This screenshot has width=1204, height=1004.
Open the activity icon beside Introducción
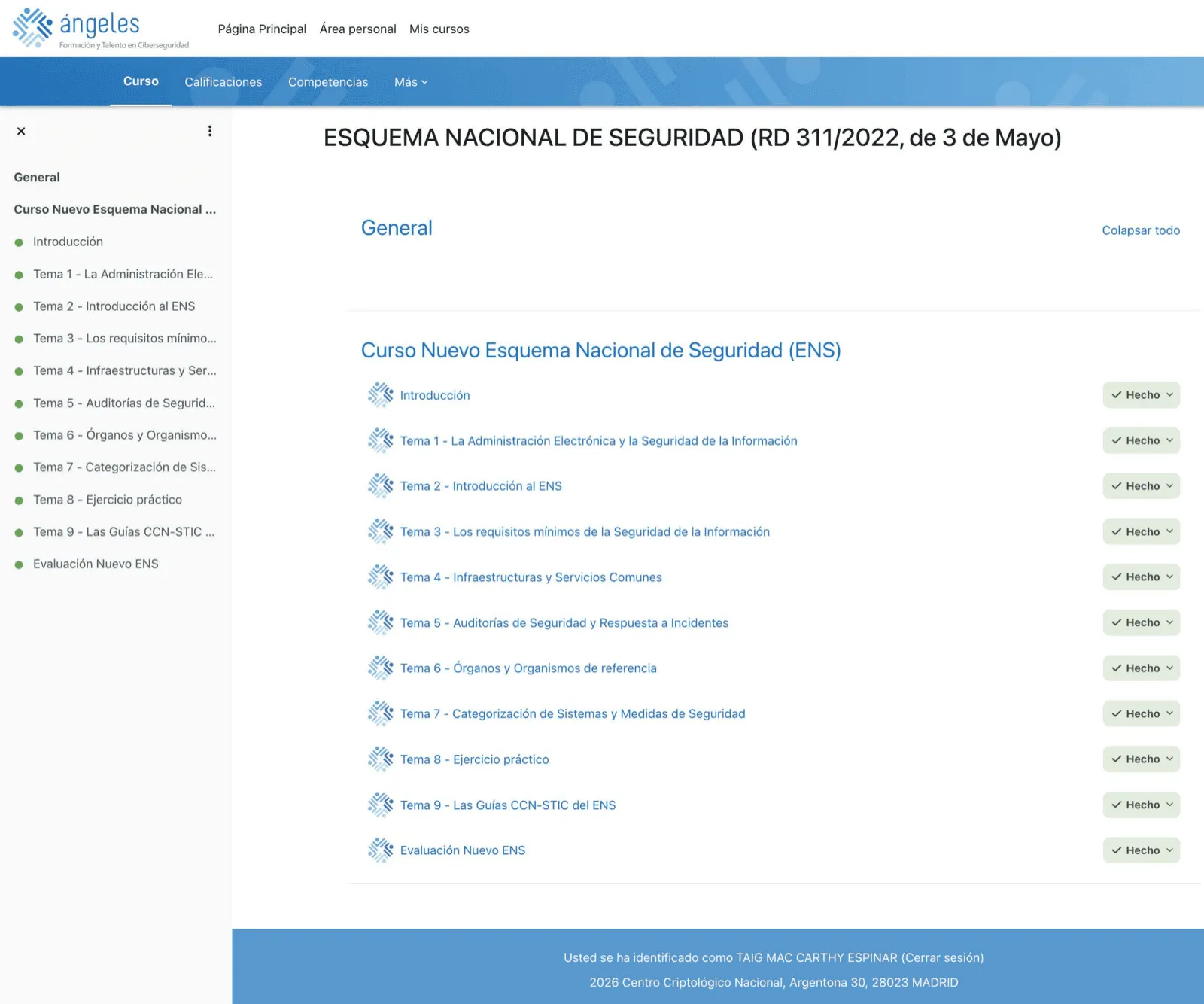click(x=381, y=394)
